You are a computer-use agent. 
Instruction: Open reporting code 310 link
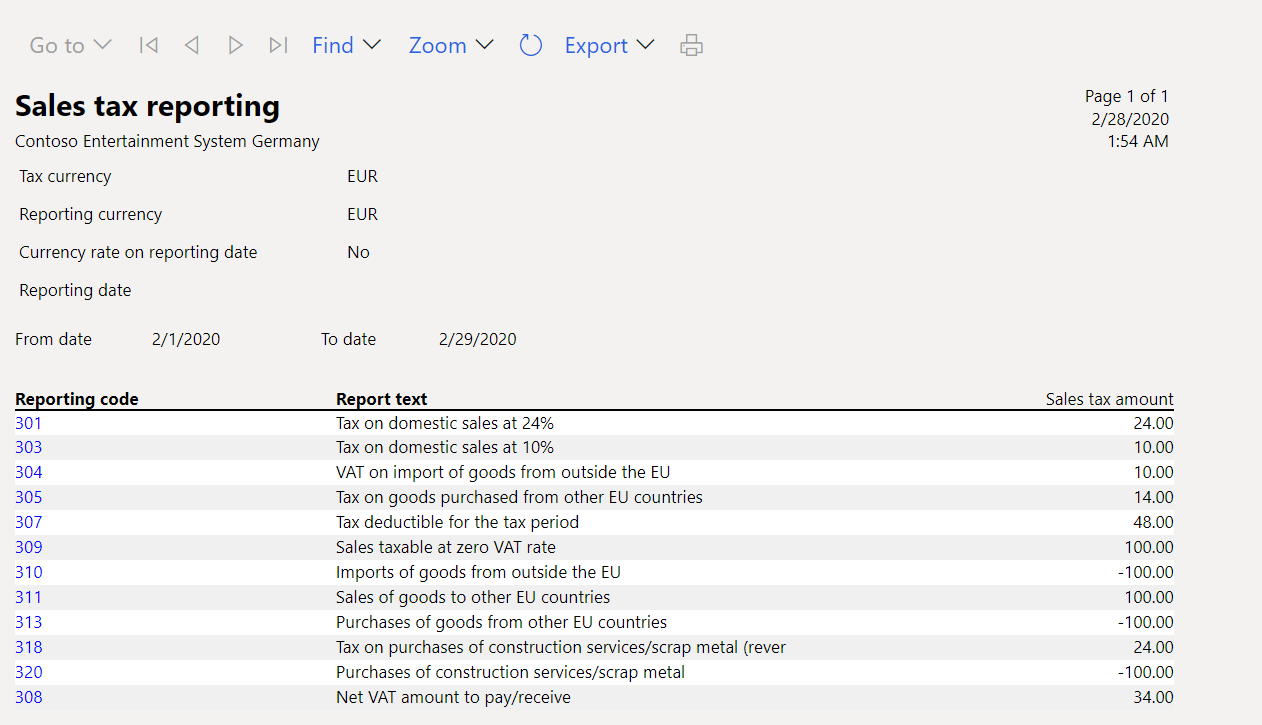(x=29, y=573)
